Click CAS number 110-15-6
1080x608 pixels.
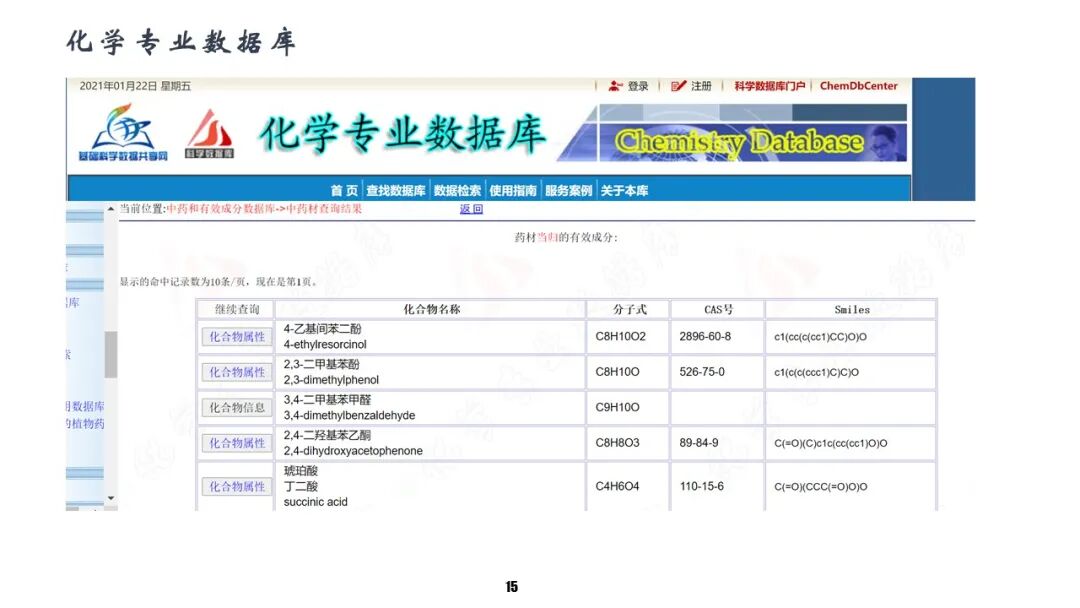701,486
